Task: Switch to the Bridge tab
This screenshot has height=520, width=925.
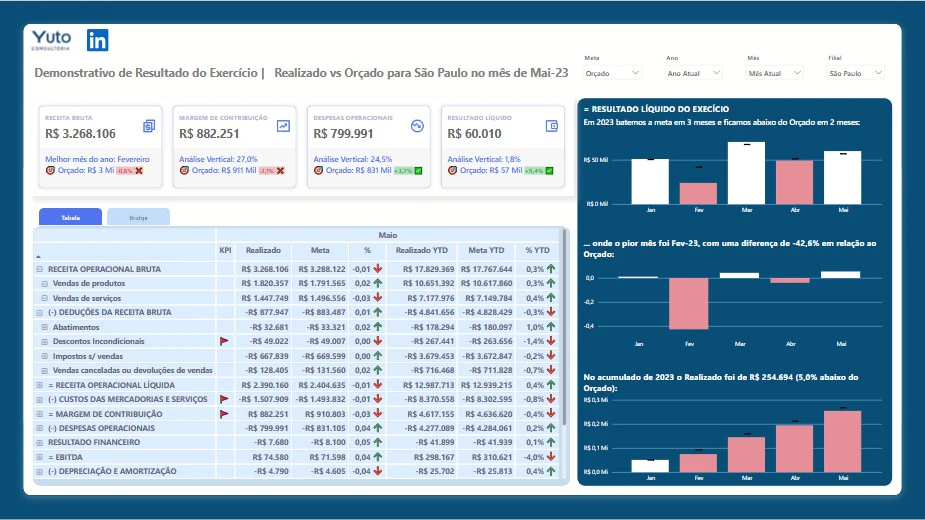Action: (x=139, y=217)
